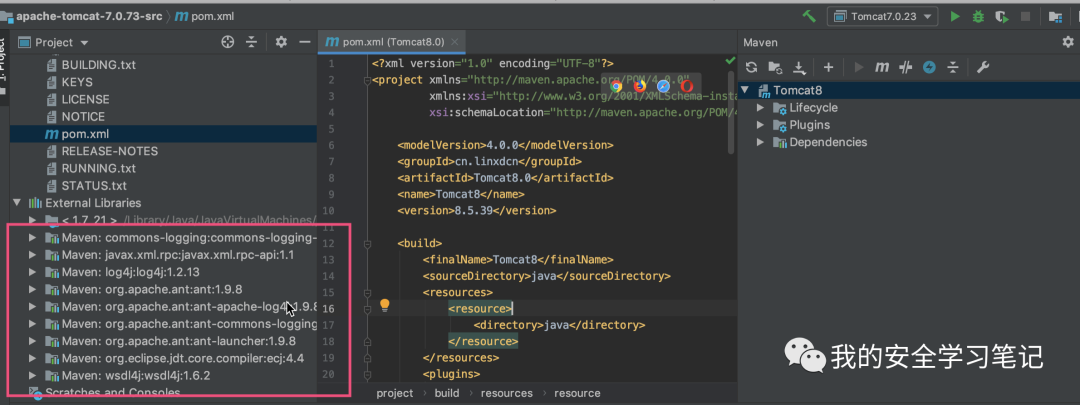
Task: Click the 'build' breadcrumb at editor bottom
Action: (x=447, y=393)
